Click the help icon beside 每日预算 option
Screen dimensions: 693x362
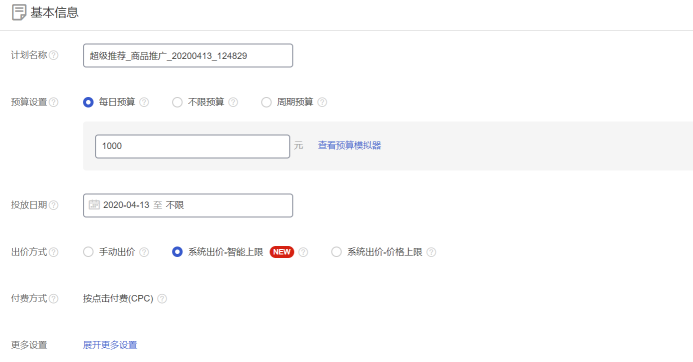click(144, 102)
